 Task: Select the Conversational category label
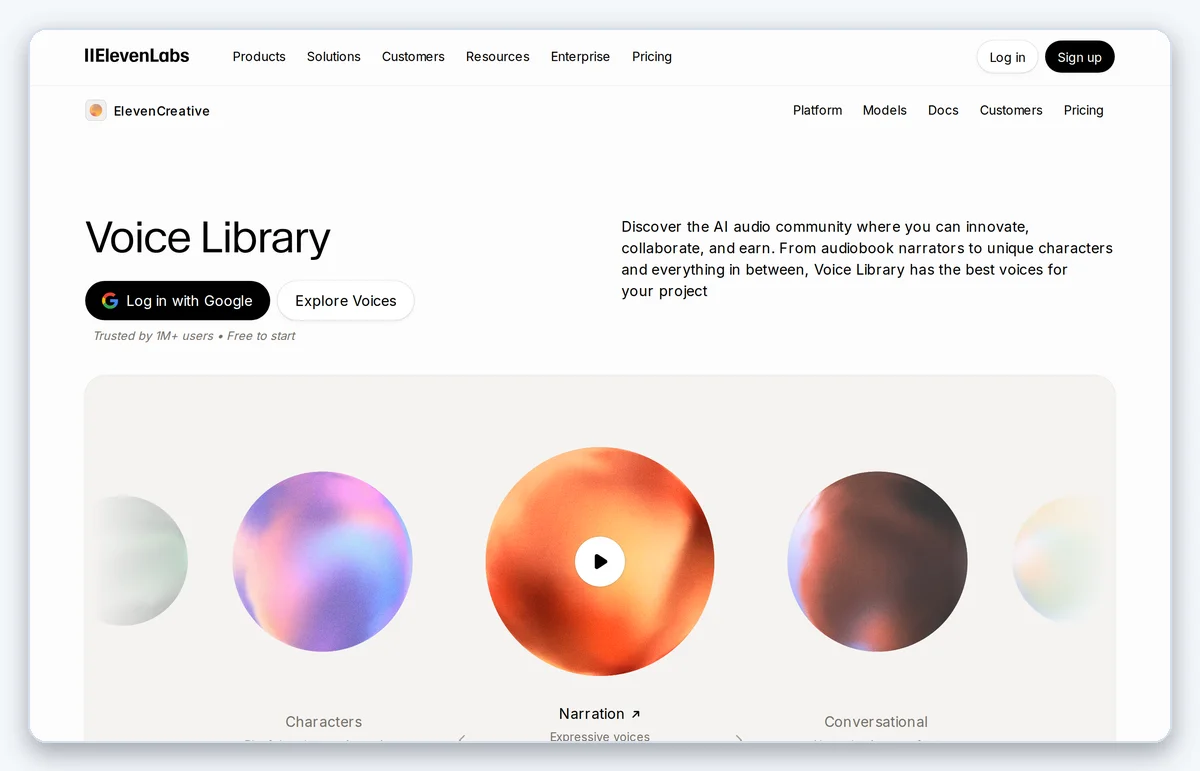(876, 722)
